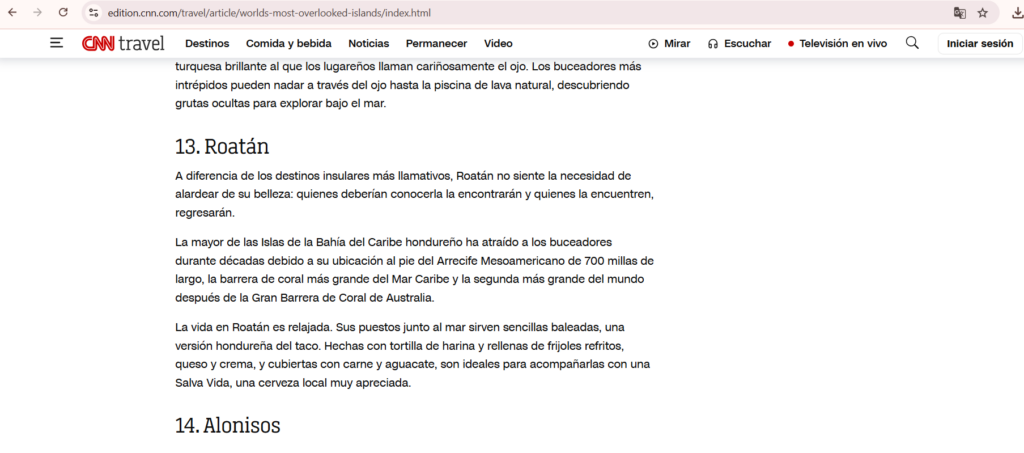Screen dimensions: 1024x453
Task: Click the CNN travel logo
Action: (123, 43)
